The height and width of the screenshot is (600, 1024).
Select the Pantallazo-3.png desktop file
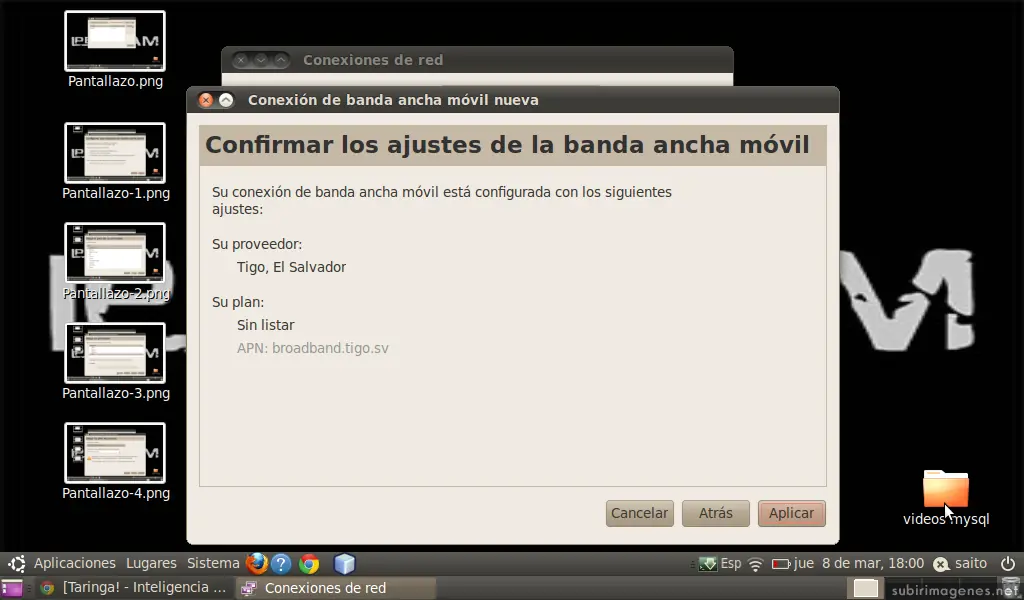(116, 362)
